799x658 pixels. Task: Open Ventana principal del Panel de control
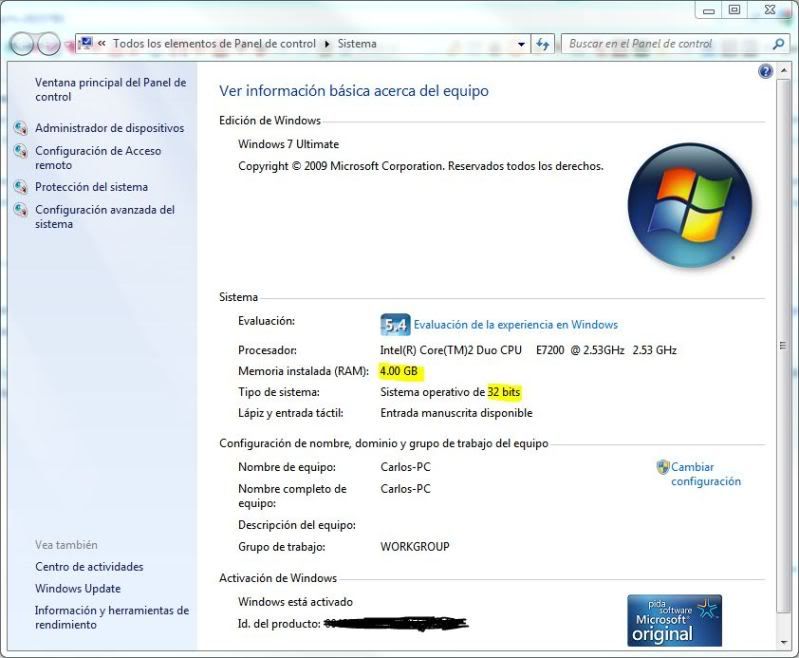pos(111,90)
